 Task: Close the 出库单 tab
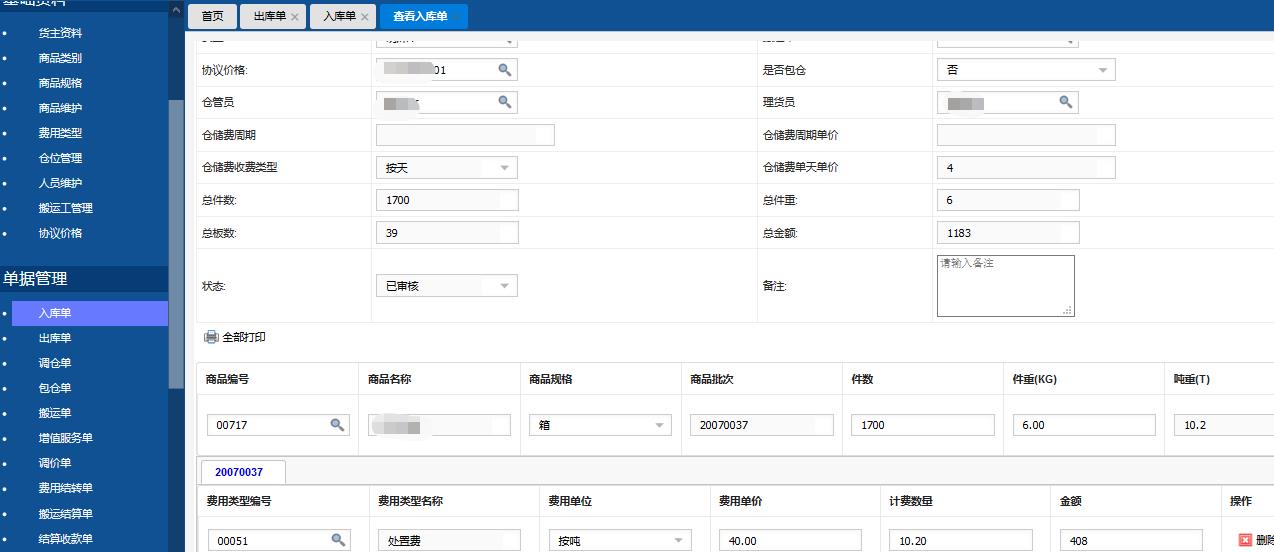[294, 17]
